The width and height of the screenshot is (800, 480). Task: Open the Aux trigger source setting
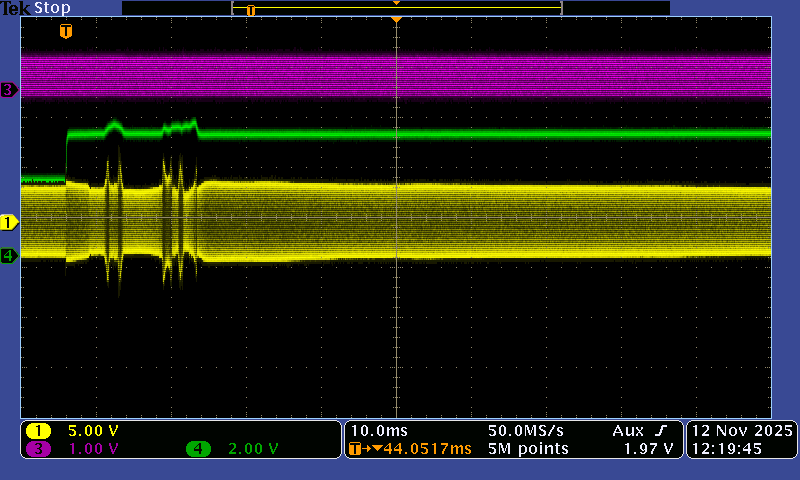tap(629, 430)
